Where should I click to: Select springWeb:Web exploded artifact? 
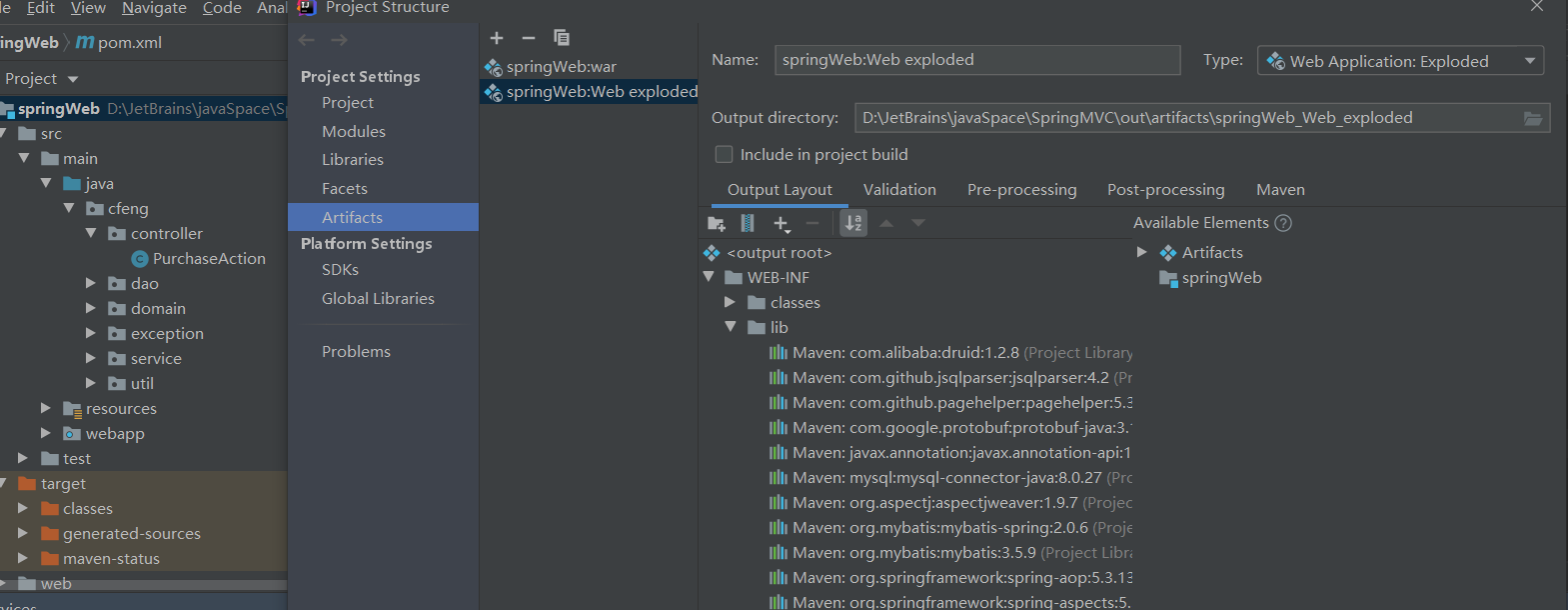pyautogui.click(x=589, y=92)
